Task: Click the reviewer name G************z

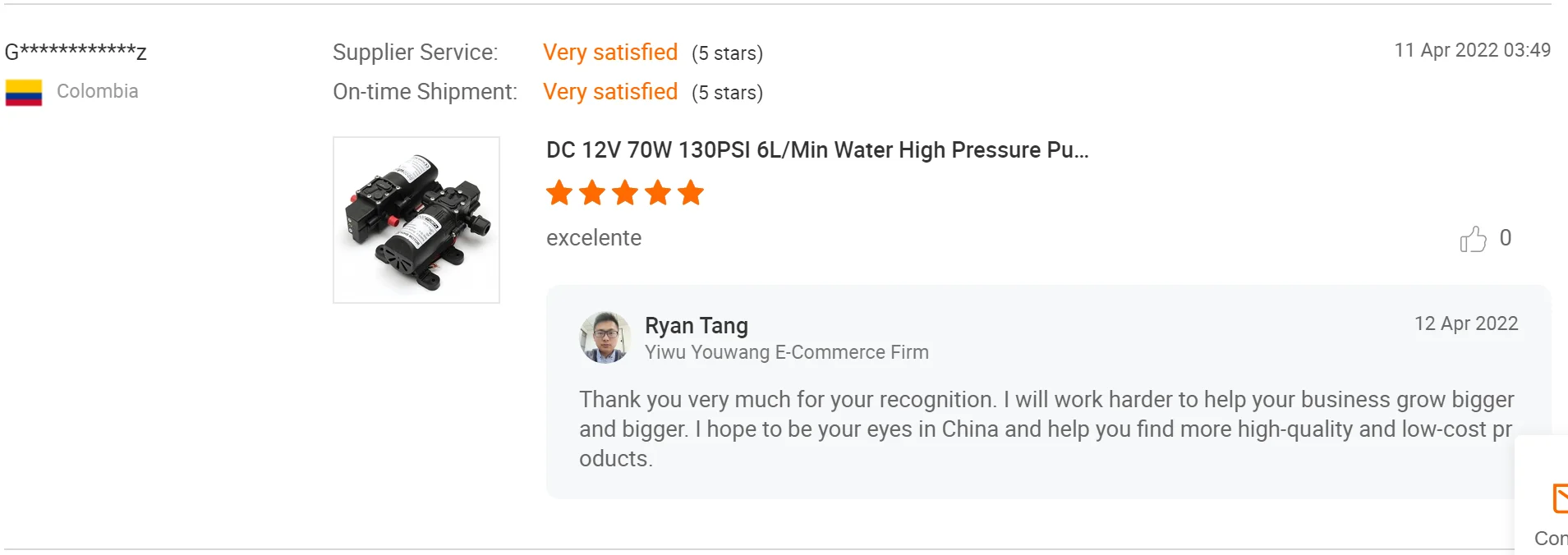Action: click(x=76, y=53)
